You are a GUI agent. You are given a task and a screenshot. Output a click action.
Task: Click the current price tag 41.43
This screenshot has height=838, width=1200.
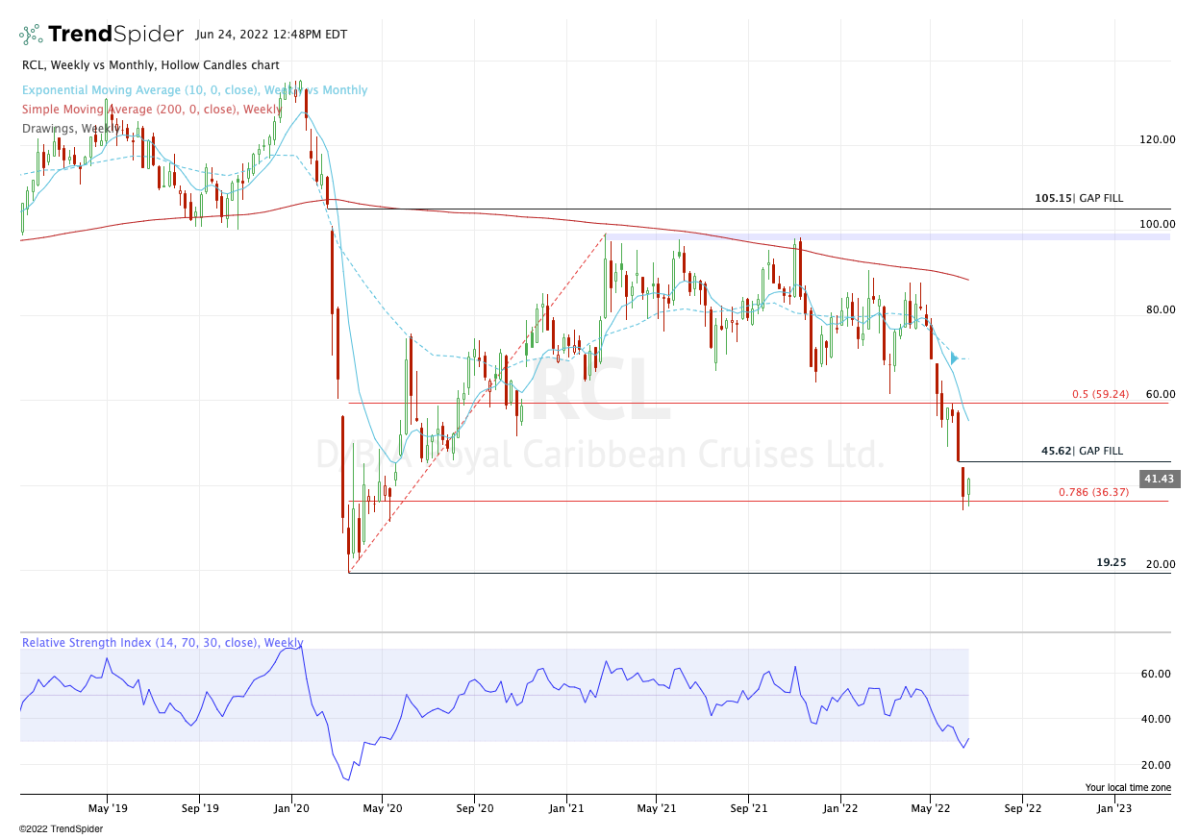click(1158, 480)
